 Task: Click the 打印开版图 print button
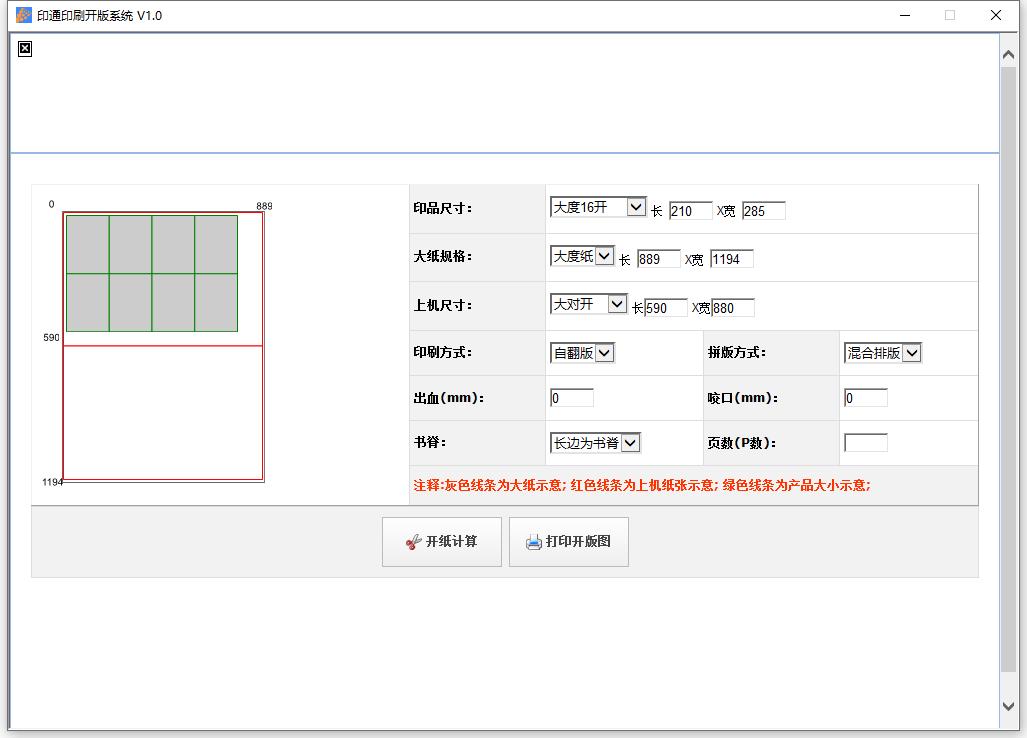[x=569, y=542]
